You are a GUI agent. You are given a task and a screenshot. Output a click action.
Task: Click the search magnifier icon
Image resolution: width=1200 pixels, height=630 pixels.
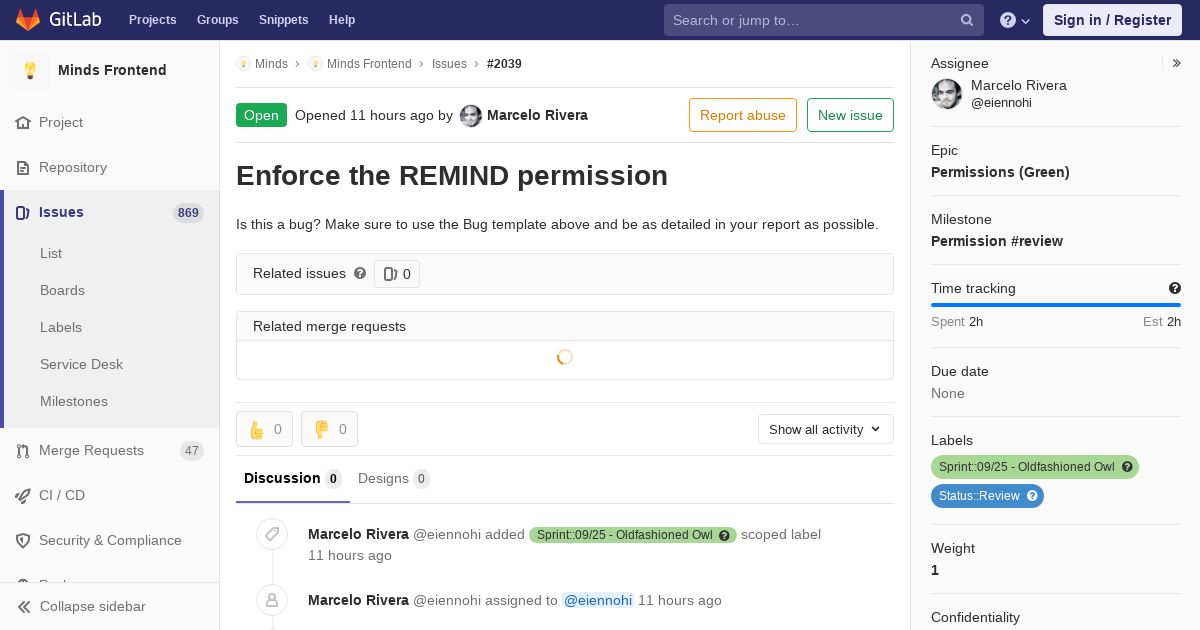click(967, 20)
